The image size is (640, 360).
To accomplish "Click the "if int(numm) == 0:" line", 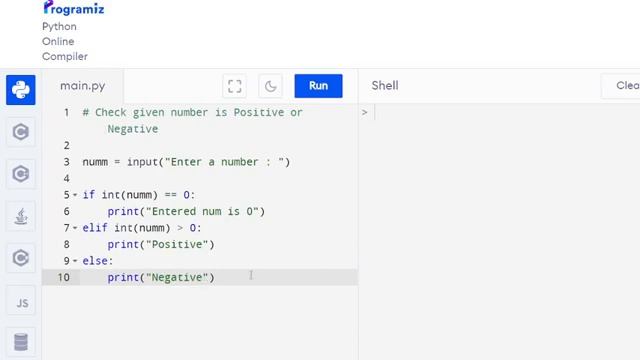I will point(139,195).
